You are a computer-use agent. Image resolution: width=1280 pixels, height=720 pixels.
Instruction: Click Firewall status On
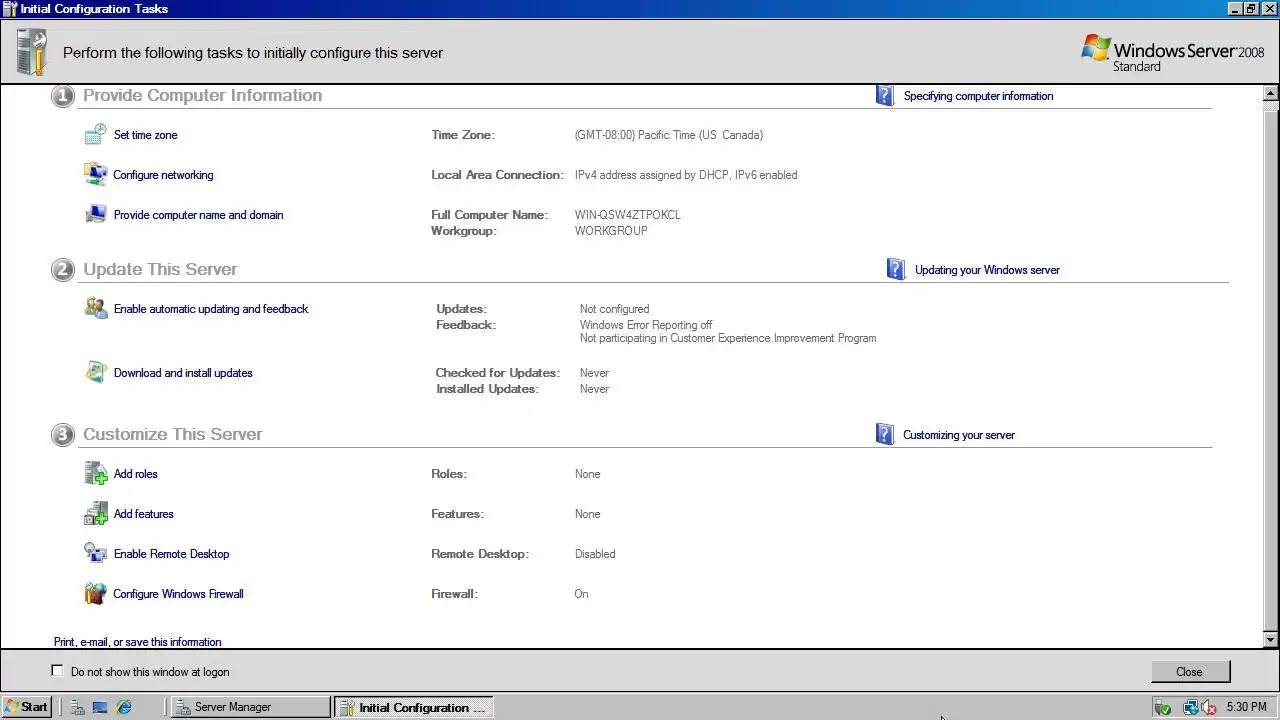point(581,594)
